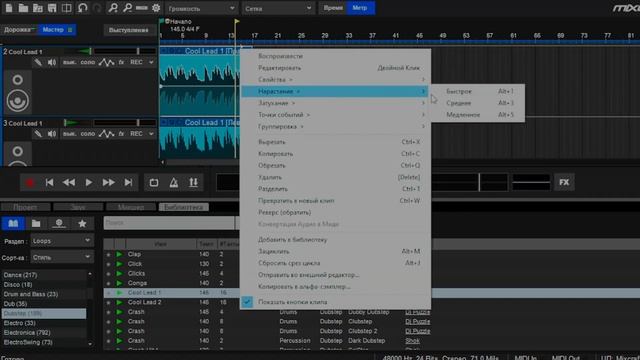Viewport: 640px width, 360px height.
Task: Click the Fast-forward transport button
Action: pos(108,182)
